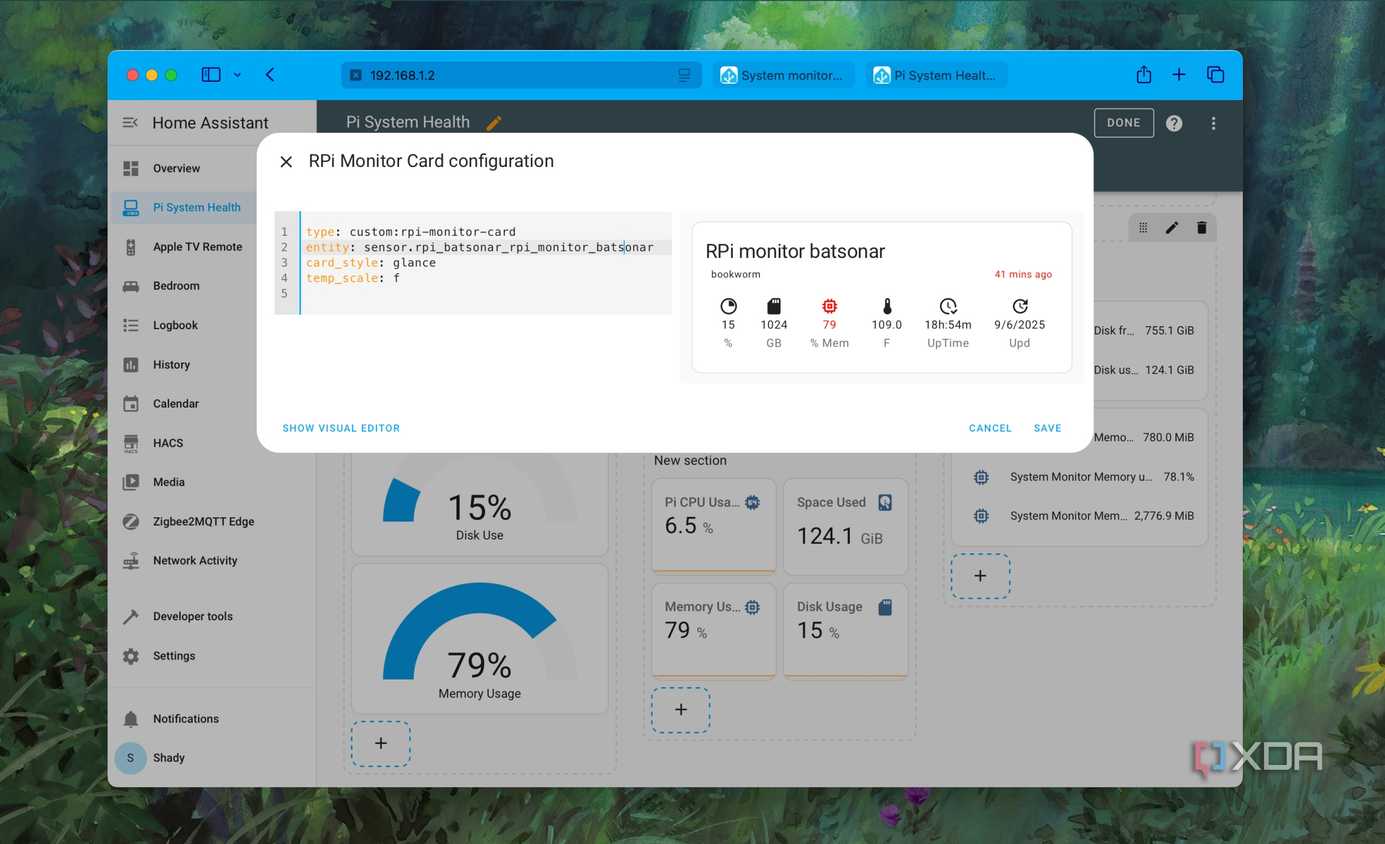Click the thermometer temperature icon in preview
This screenshot has height=844, width=1385.
coord(887,306)
